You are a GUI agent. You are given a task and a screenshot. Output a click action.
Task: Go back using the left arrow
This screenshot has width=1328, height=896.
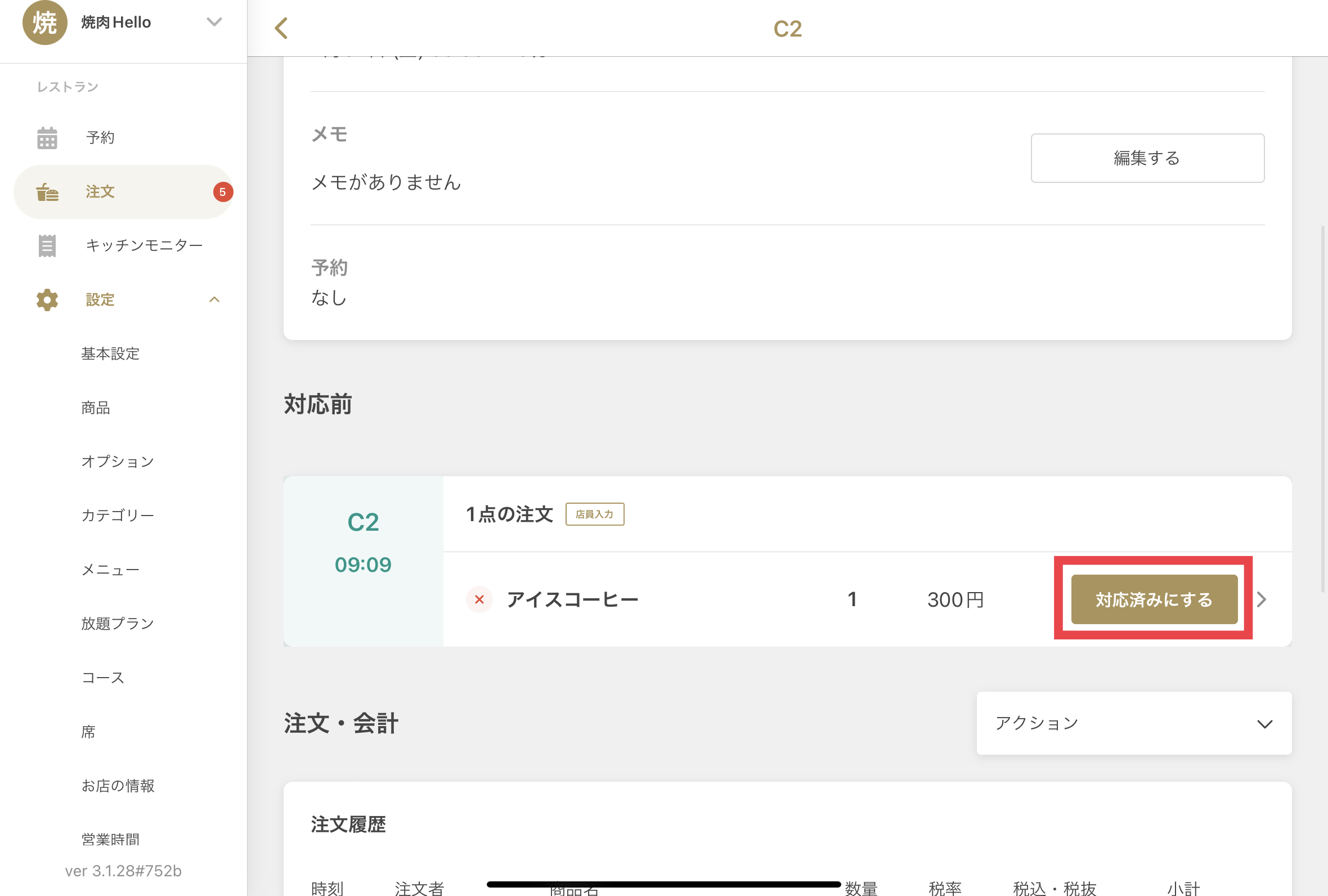pos(281,28)
